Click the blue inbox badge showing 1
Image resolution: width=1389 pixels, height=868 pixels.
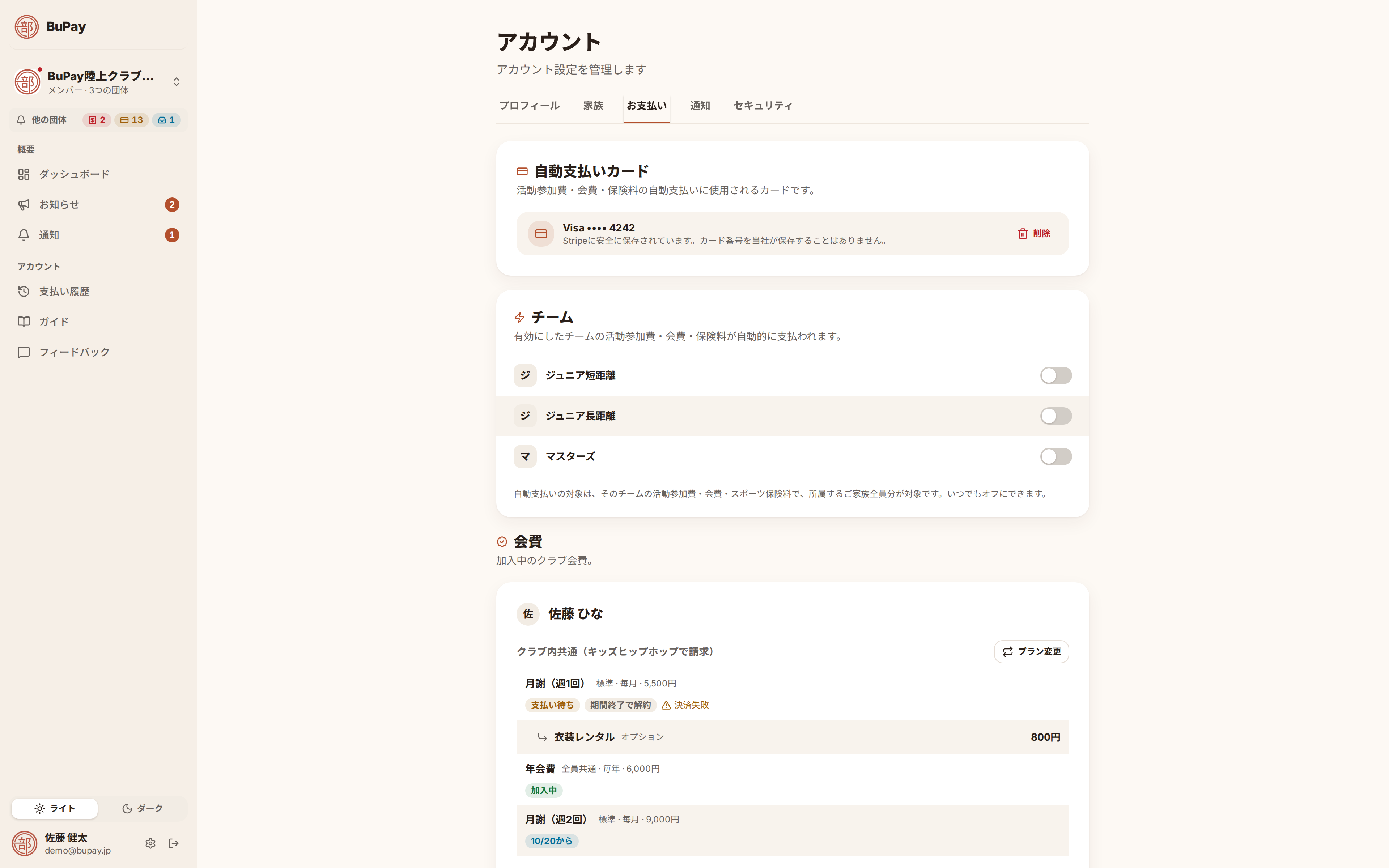(166, 120)
